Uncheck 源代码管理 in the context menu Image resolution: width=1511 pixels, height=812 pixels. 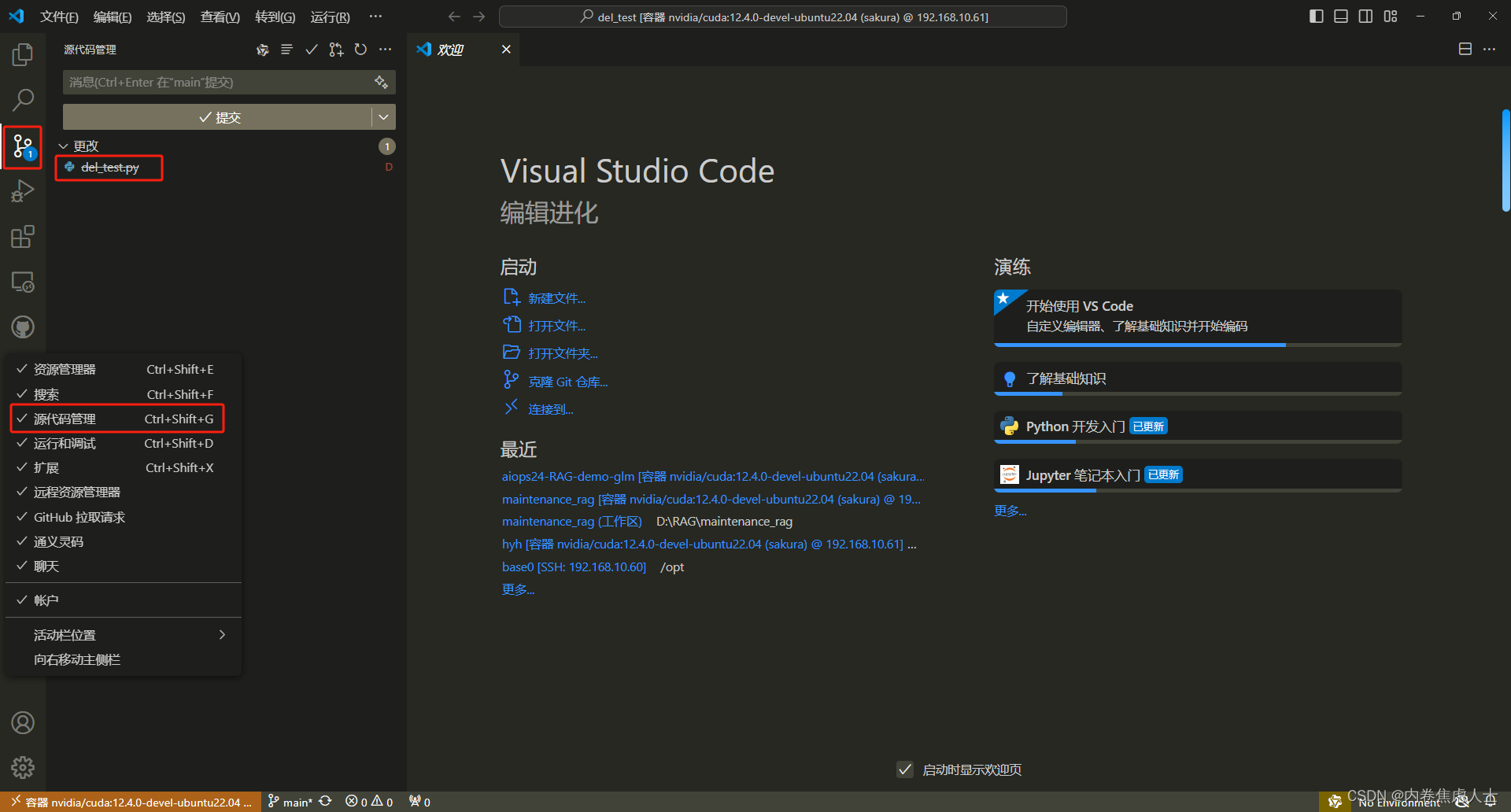(x=124, y=419)
